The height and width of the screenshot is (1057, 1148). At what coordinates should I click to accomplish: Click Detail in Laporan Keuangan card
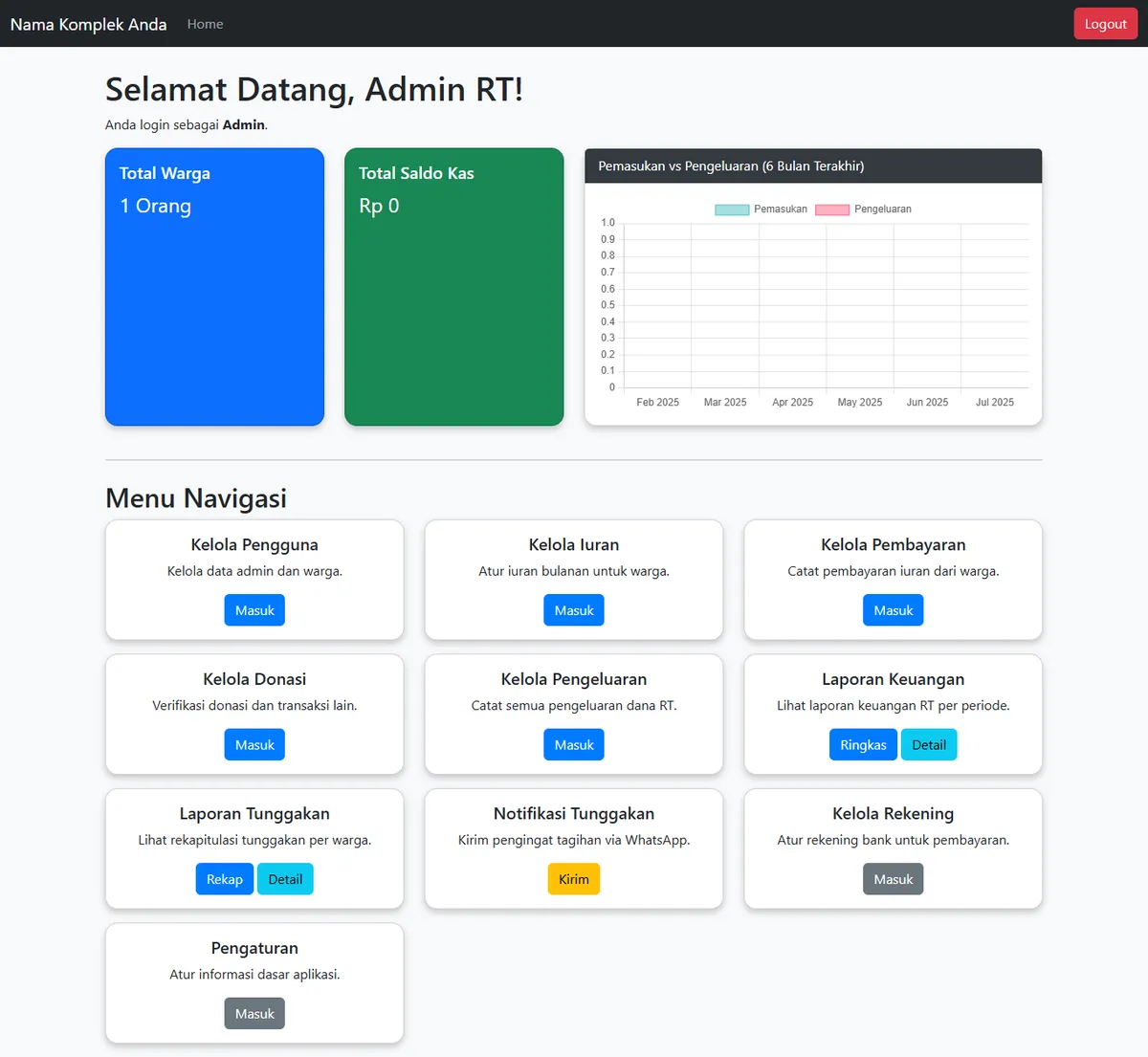(929, 745)
